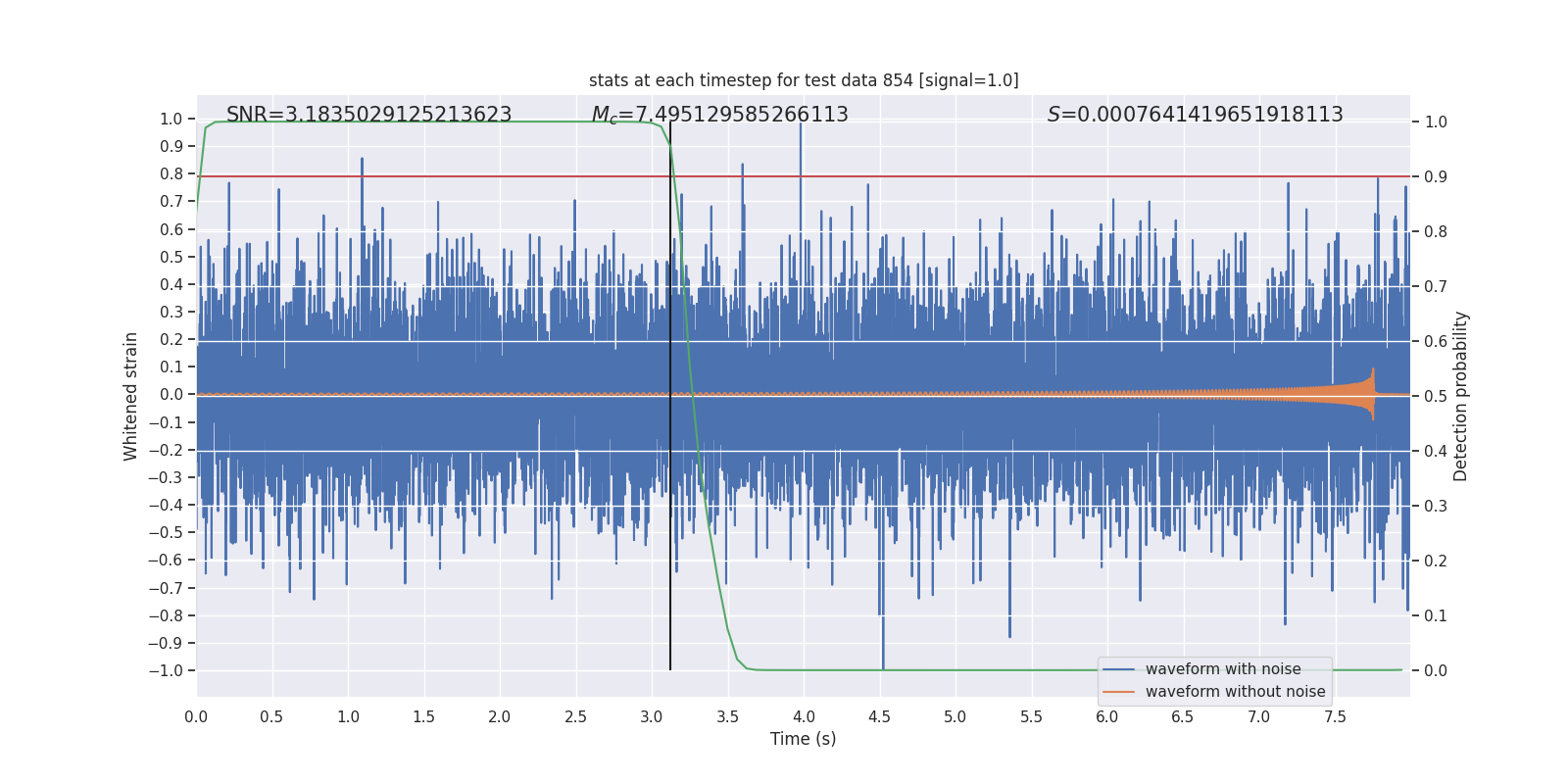The image size is (1568, 784).
Task: Click Time axis tick label 5.5
Action: tap(1031, 716)
